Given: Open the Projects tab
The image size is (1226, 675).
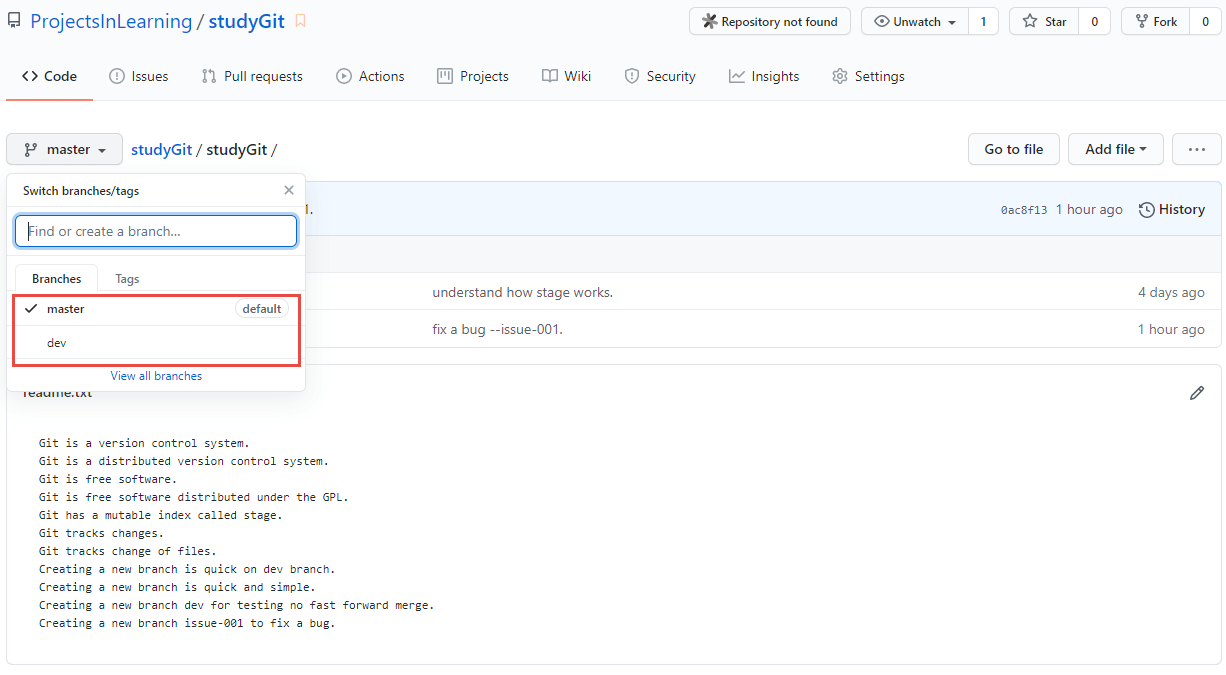Looking at the screenshot, I should 473,76.
